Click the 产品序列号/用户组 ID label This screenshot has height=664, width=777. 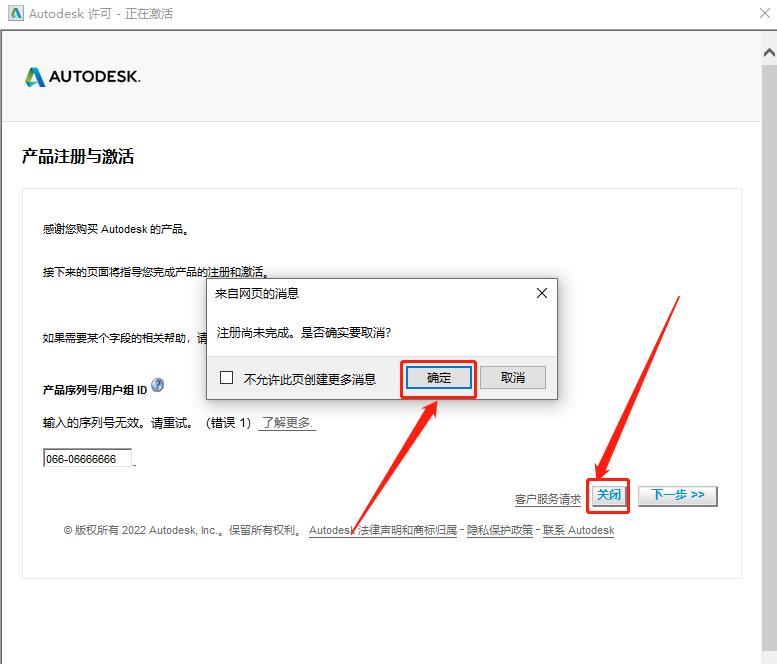tap(95, 390)
